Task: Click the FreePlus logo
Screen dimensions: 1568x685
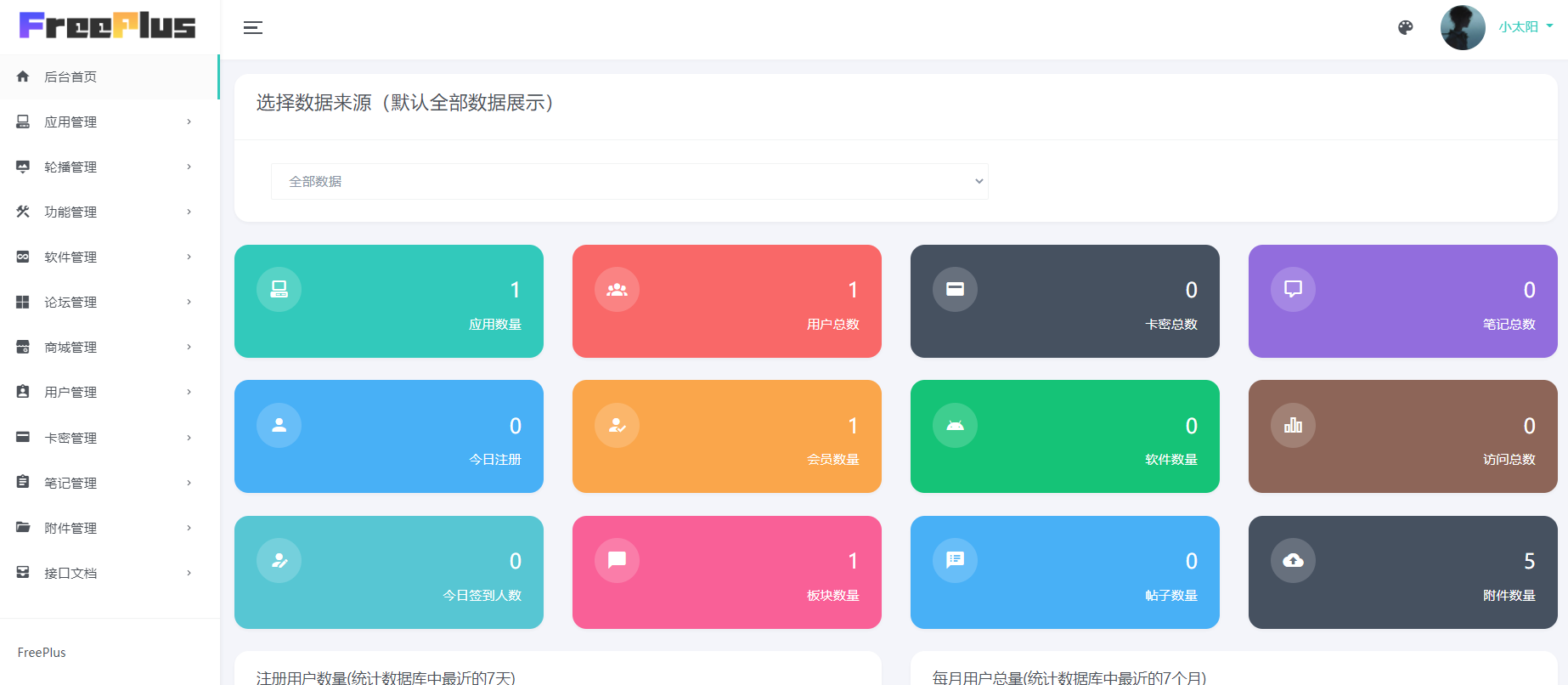Action: [108, 26]
